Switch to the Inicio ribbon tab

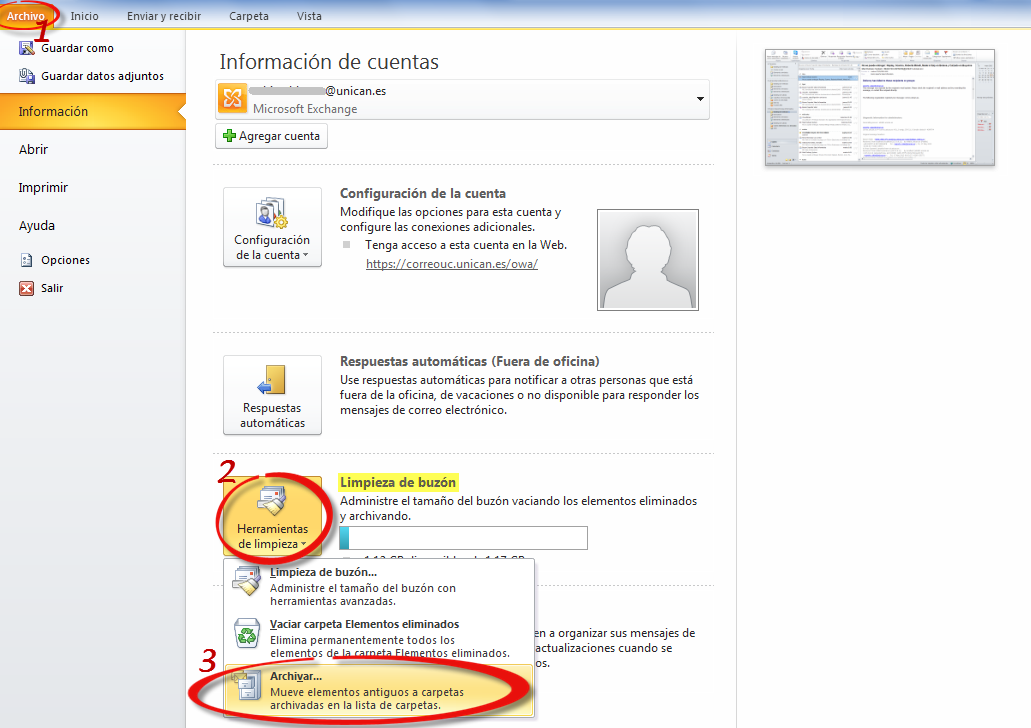85,16
